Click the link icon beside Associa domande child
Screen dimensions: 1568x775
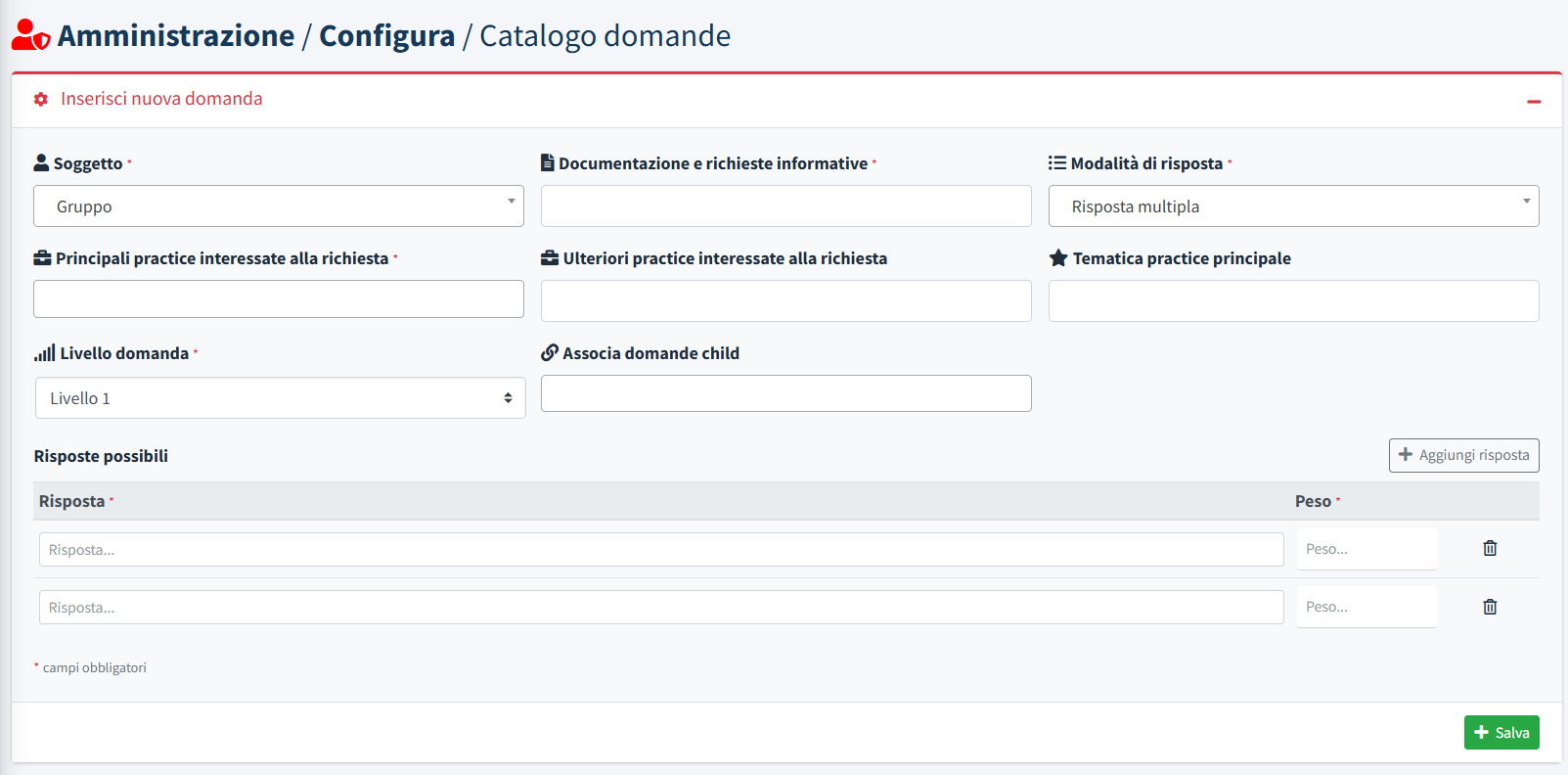550,353
